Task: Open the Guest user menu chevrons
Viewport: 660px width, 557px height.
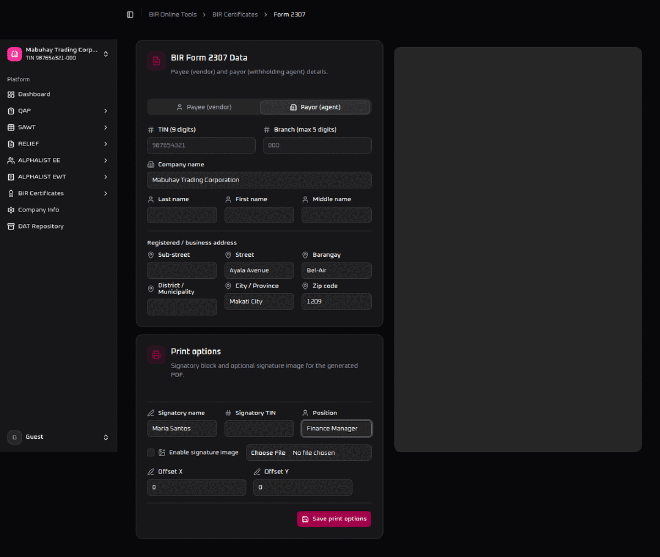Action: (x=106, y=437)
